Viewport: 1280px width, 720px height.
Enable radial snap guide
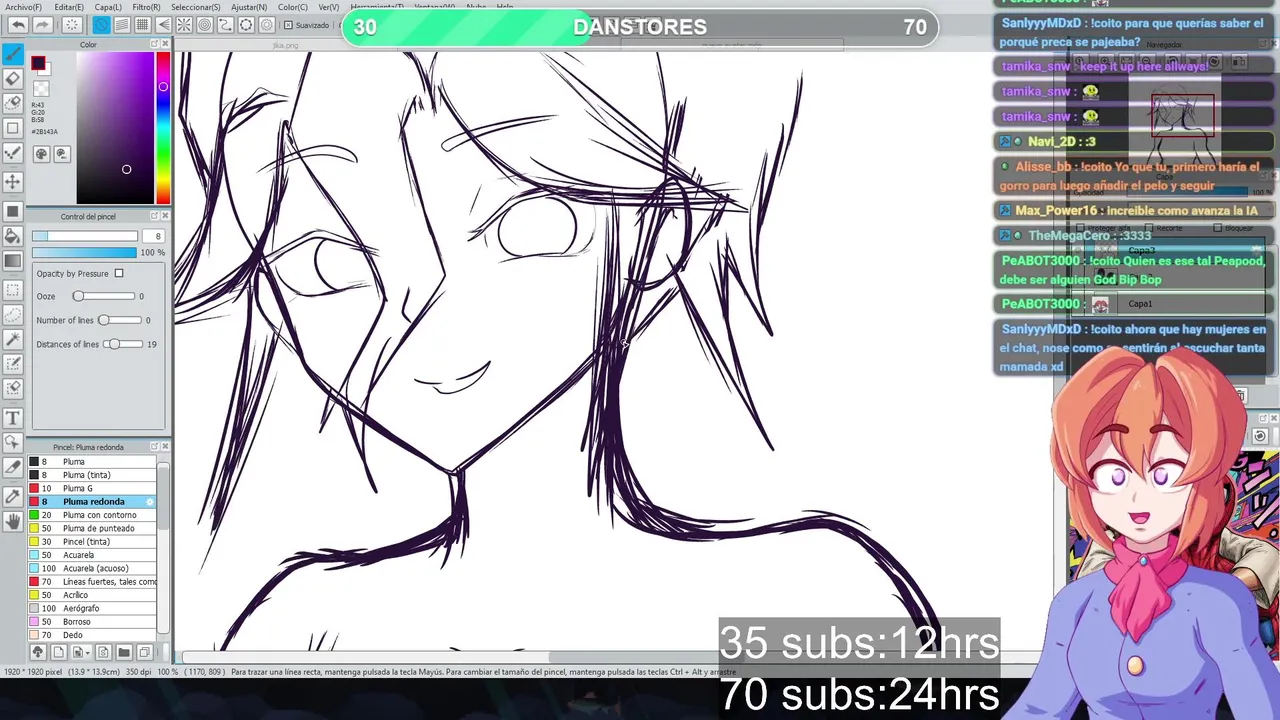[x=184, y=25]
